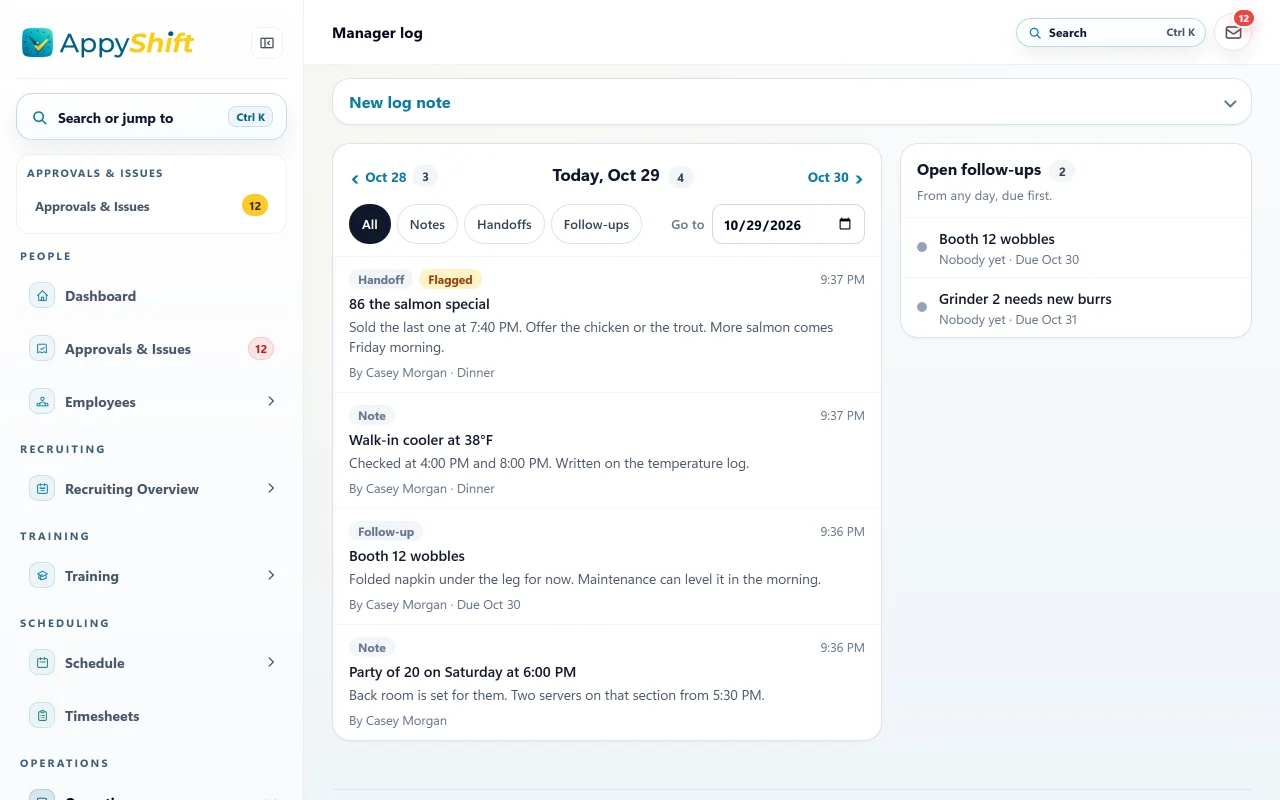
Task: Expand the Schedule submenu chevron
Action: click(271, 662)
